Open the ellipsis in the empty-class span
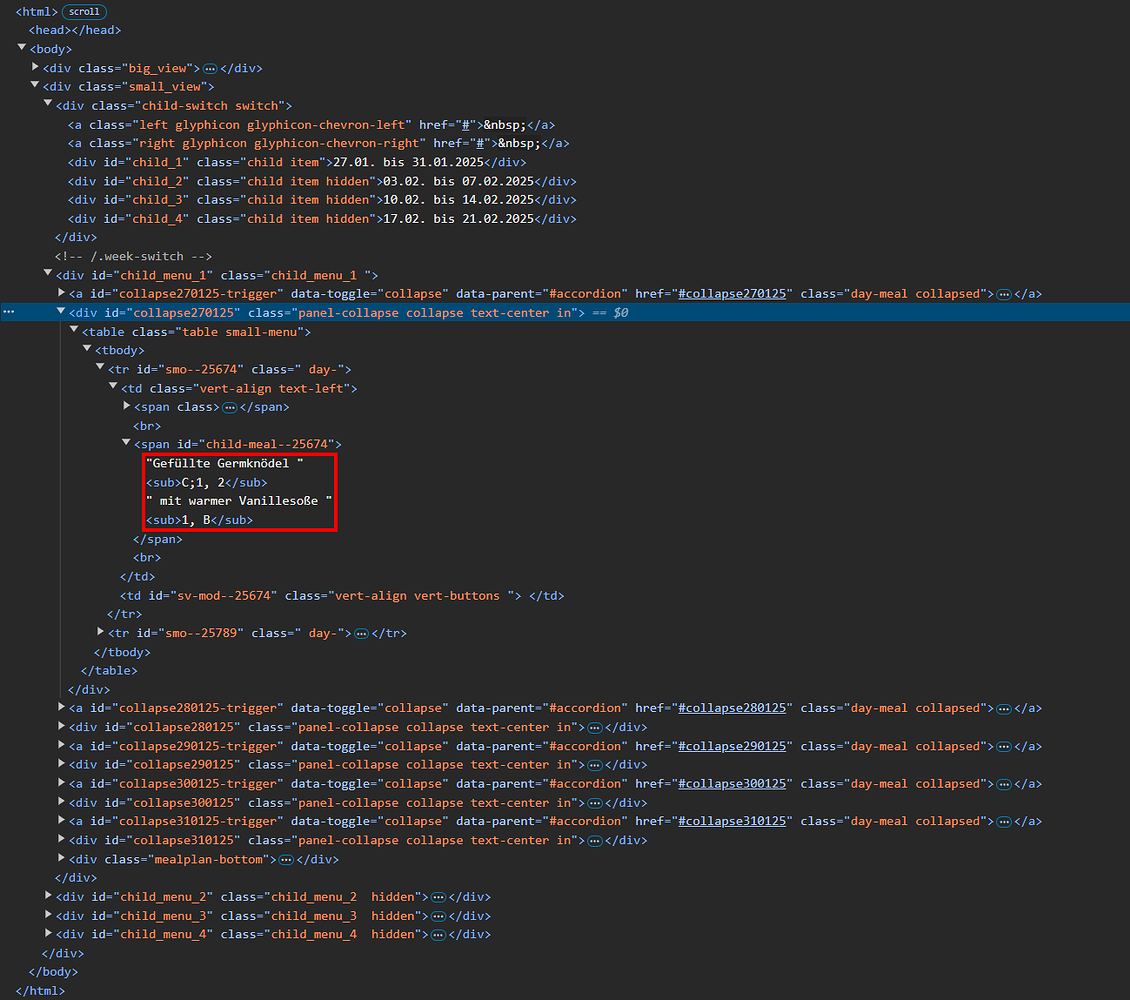1130x1000 pixels. point(229,406)
